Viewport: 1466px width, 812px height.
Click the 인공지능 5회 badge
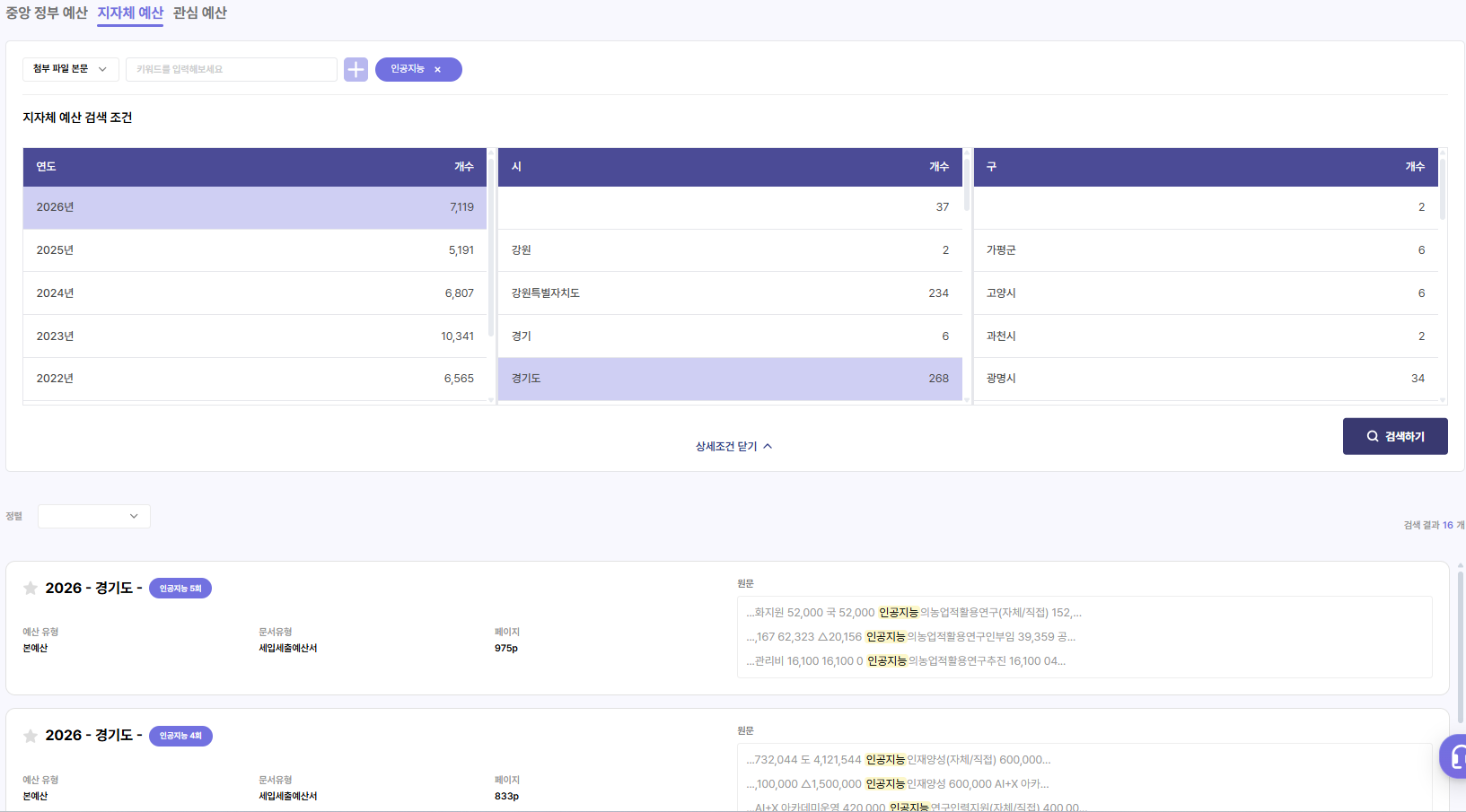(x=180, y=589)
